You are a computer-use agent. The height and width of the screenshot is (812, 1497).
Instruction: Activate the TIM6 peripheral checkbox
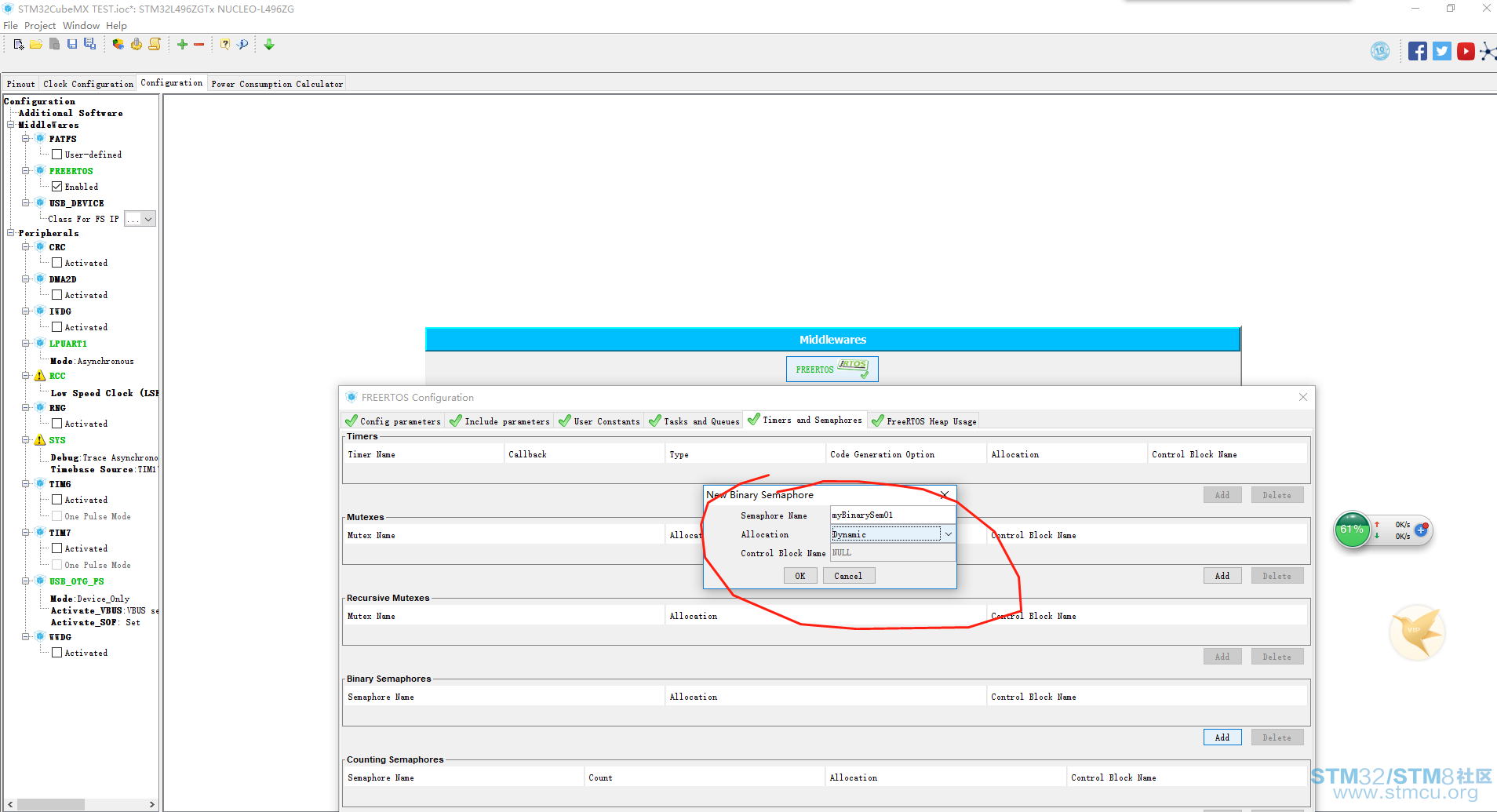[x=56, y=500]
